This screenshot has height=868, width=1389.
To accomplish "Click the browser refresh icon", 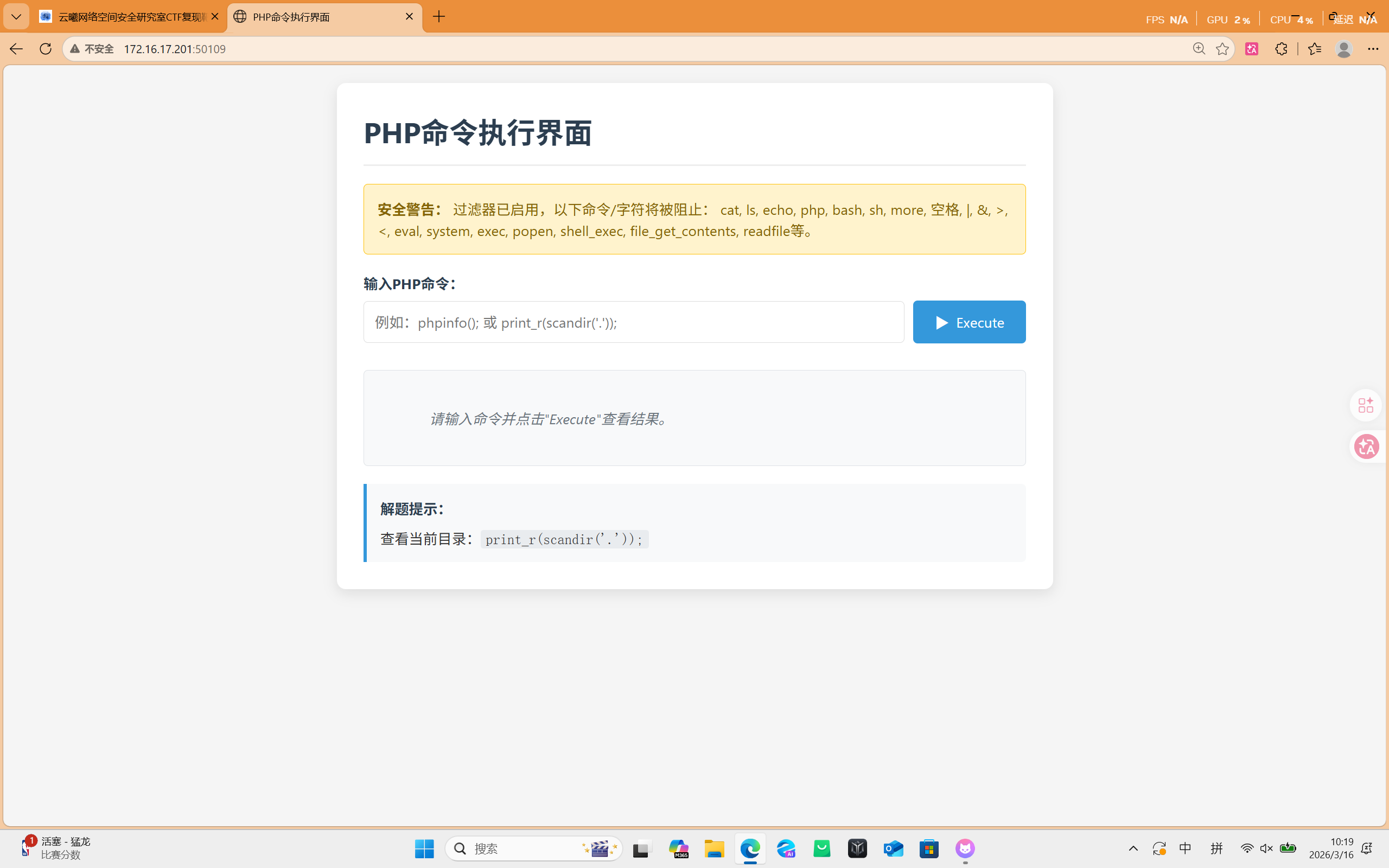I will coord(46,49).
